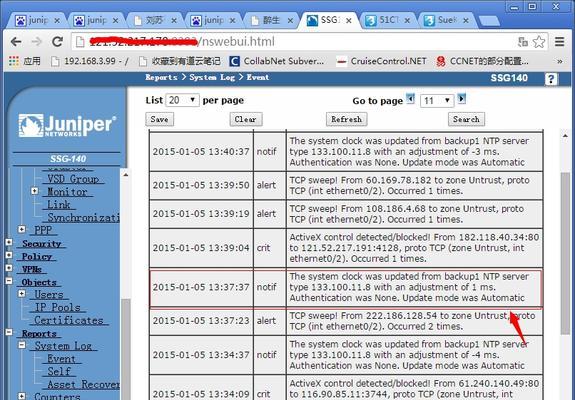Switch to the 51CT browser tab
The image size is (575, 400).
tap(388, 20)
